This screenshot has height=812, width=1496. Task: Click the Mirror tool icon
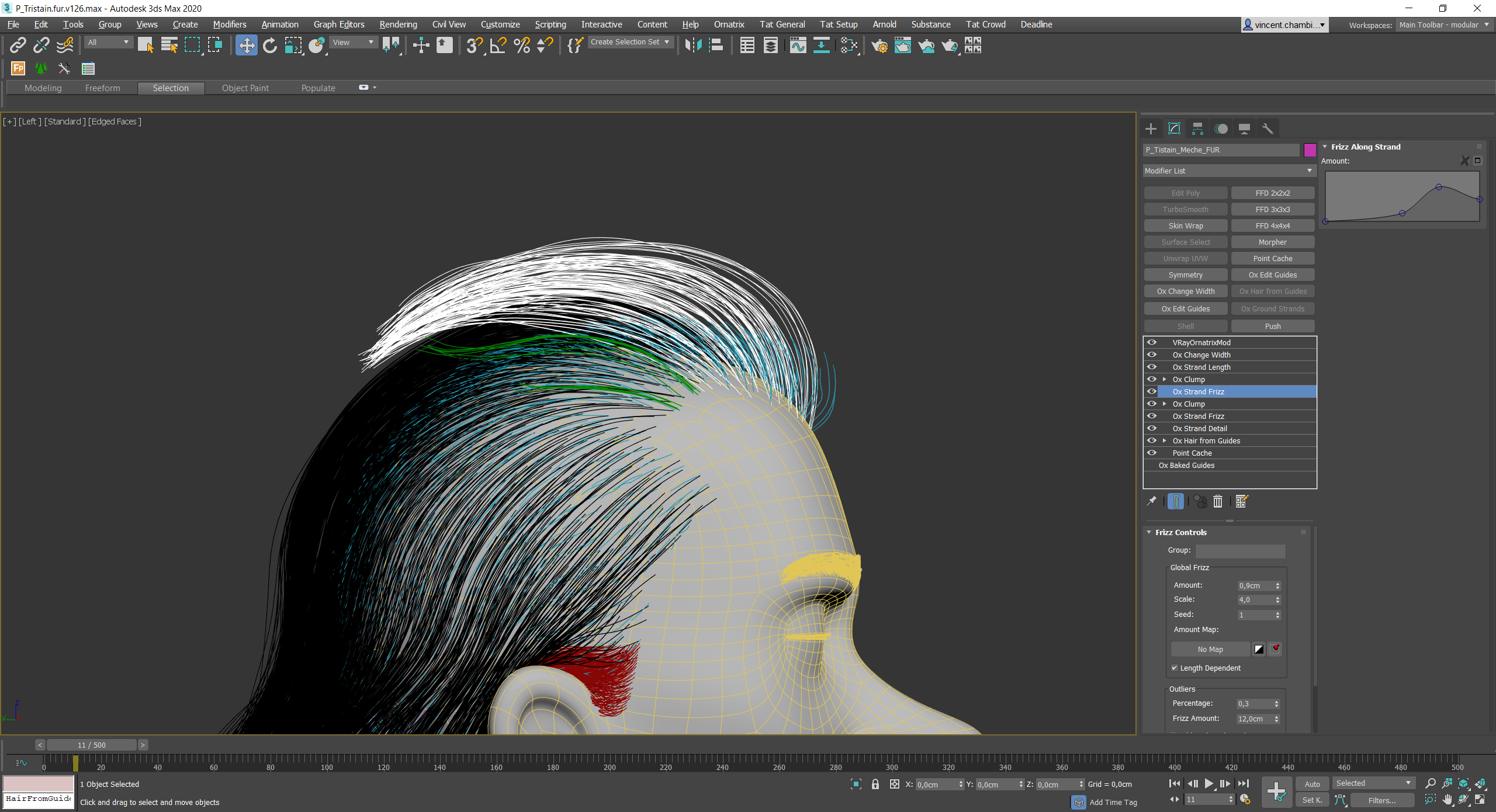coord(693,46)
